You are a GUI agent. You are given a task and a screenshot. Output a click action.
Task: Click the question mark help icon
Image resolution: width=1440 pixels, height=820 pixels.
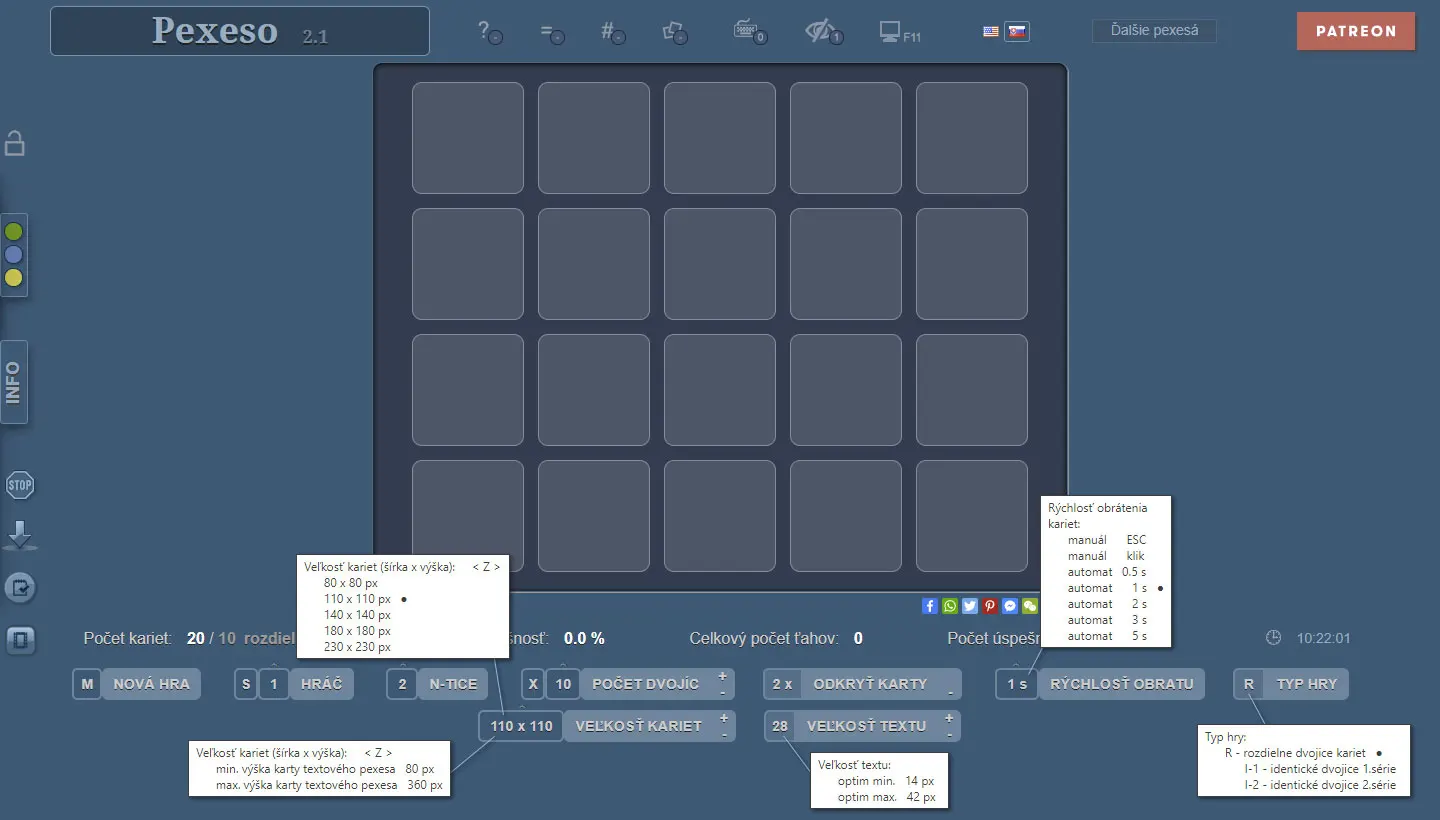coord(488,31)
